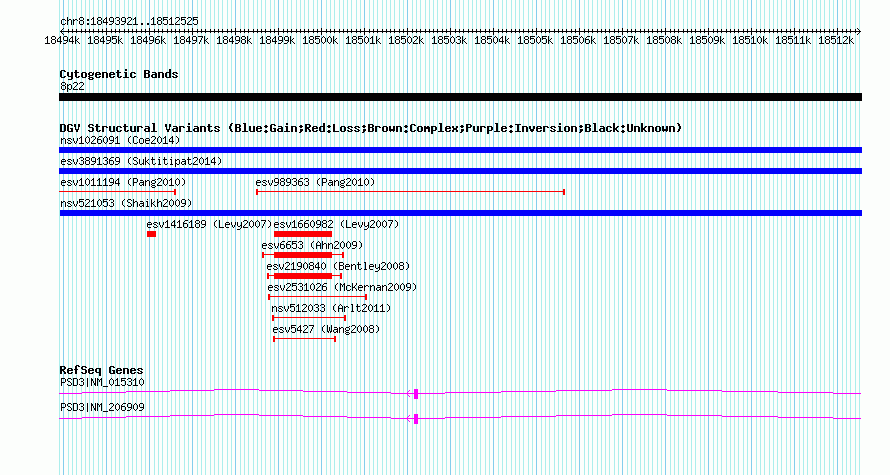Open the nsv512033 (Arlt2011) label
The height and width of the screenshot is (475, 890).
(331, 308)
